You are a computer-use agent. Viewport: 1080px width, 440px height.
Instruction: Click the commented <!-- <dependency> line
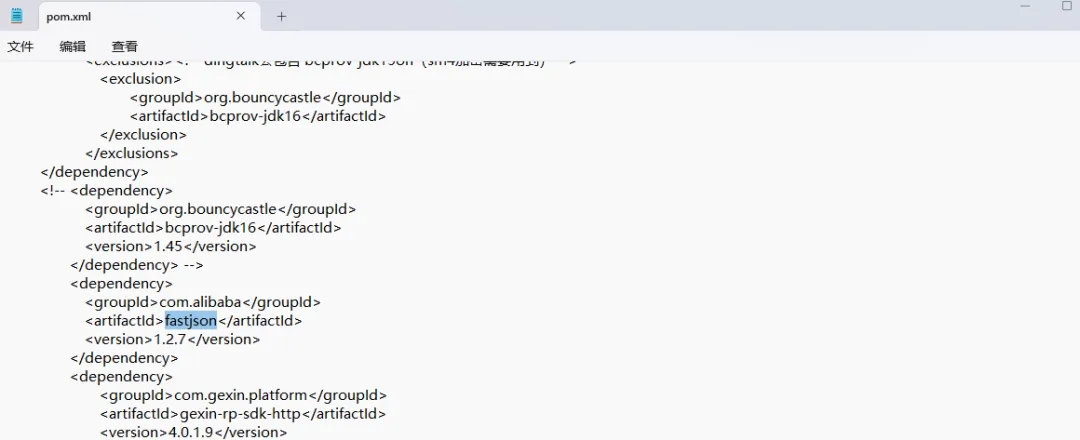pyautogui.click(x=107, y=190)
